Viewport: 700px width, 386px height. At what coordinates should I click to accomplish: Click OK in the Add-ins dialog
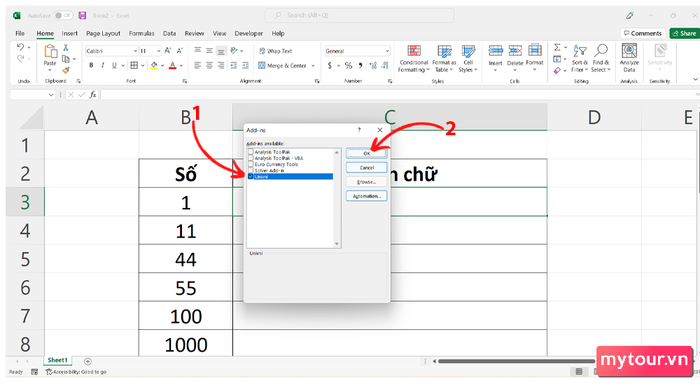point(367,153)
